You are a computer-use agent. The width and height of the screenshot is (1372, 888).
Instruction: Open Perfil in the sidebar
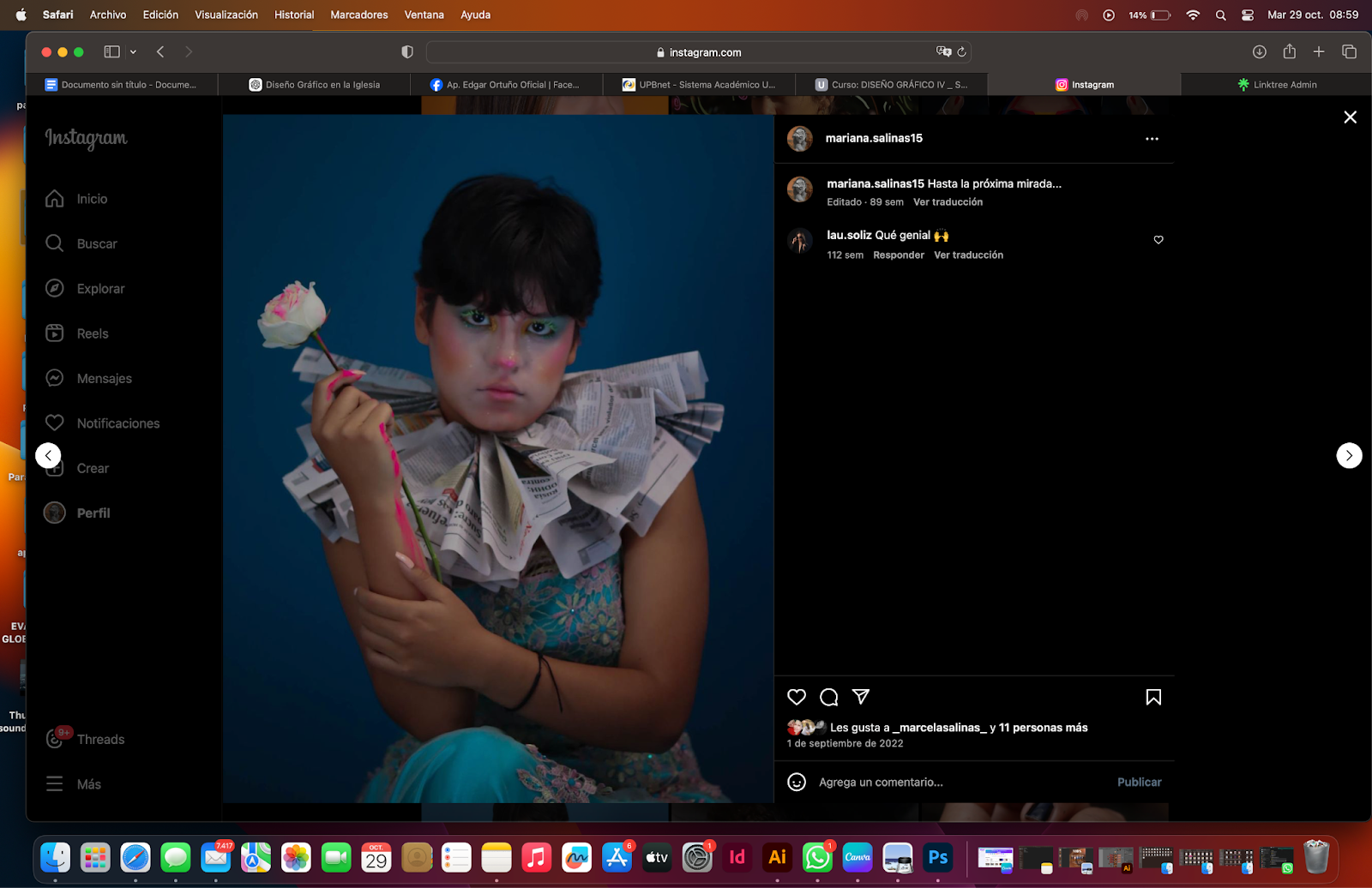(x=77, y=513)
